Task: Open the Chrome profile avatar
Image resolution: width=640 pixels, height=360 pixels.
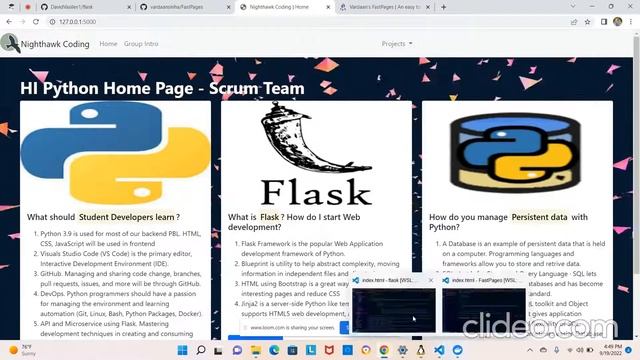Action: [617, 22]
